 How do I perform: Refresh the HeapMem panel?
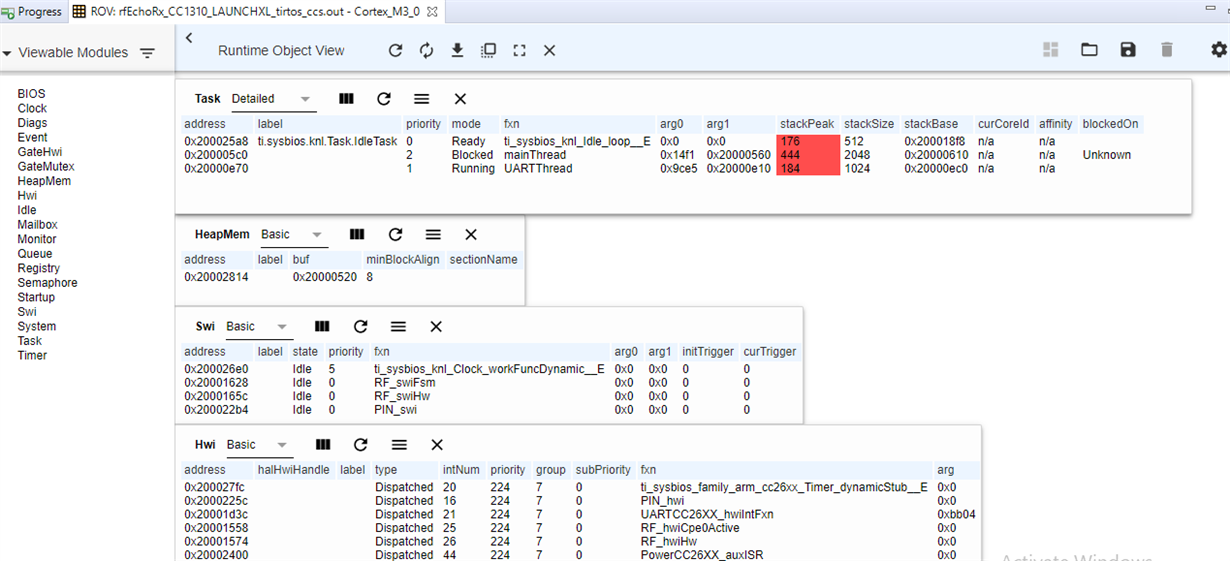[x=395, y=234]
